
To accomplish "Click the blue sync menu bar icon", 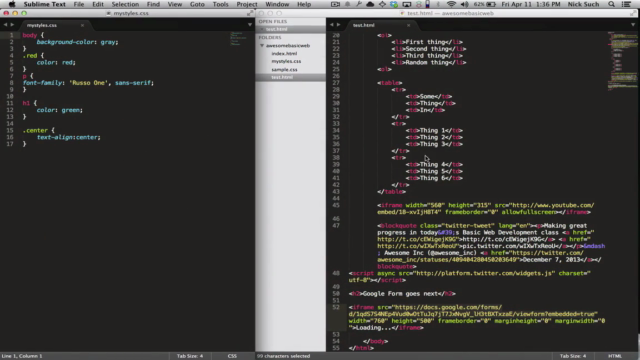I will tap(394, 4).
